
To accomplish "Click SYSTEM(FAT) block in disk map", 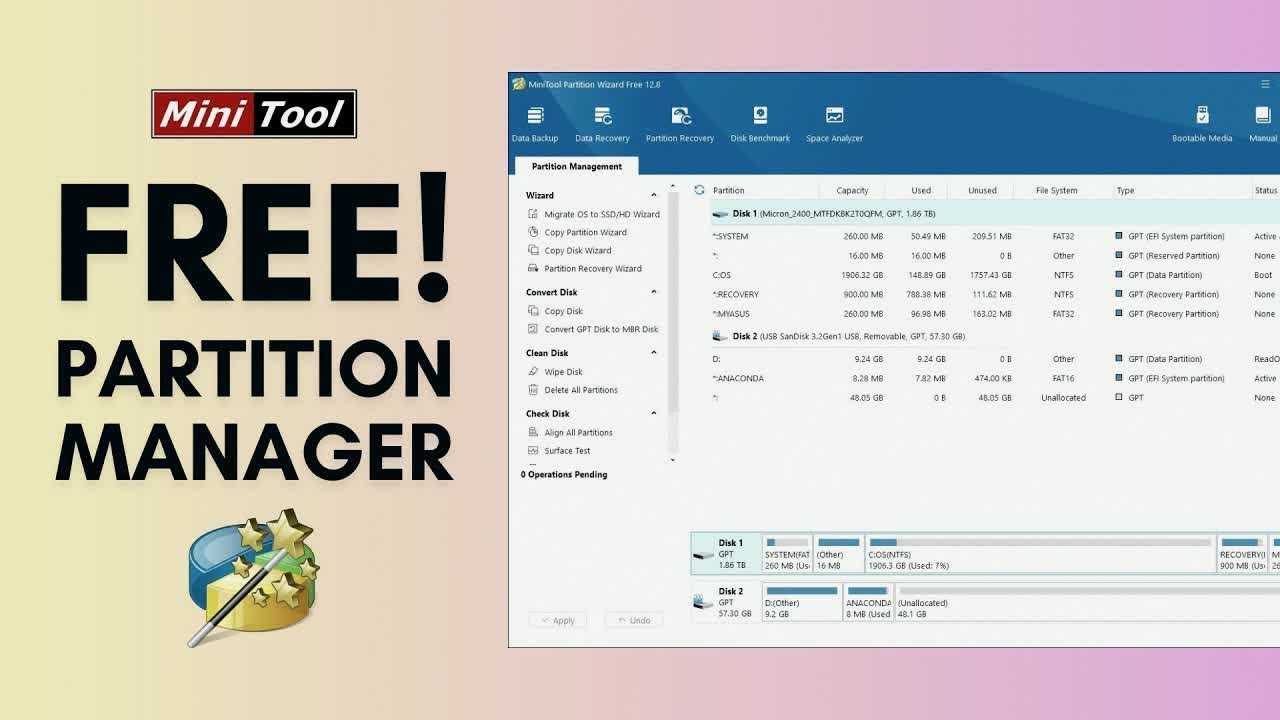I will coord(787,554).
